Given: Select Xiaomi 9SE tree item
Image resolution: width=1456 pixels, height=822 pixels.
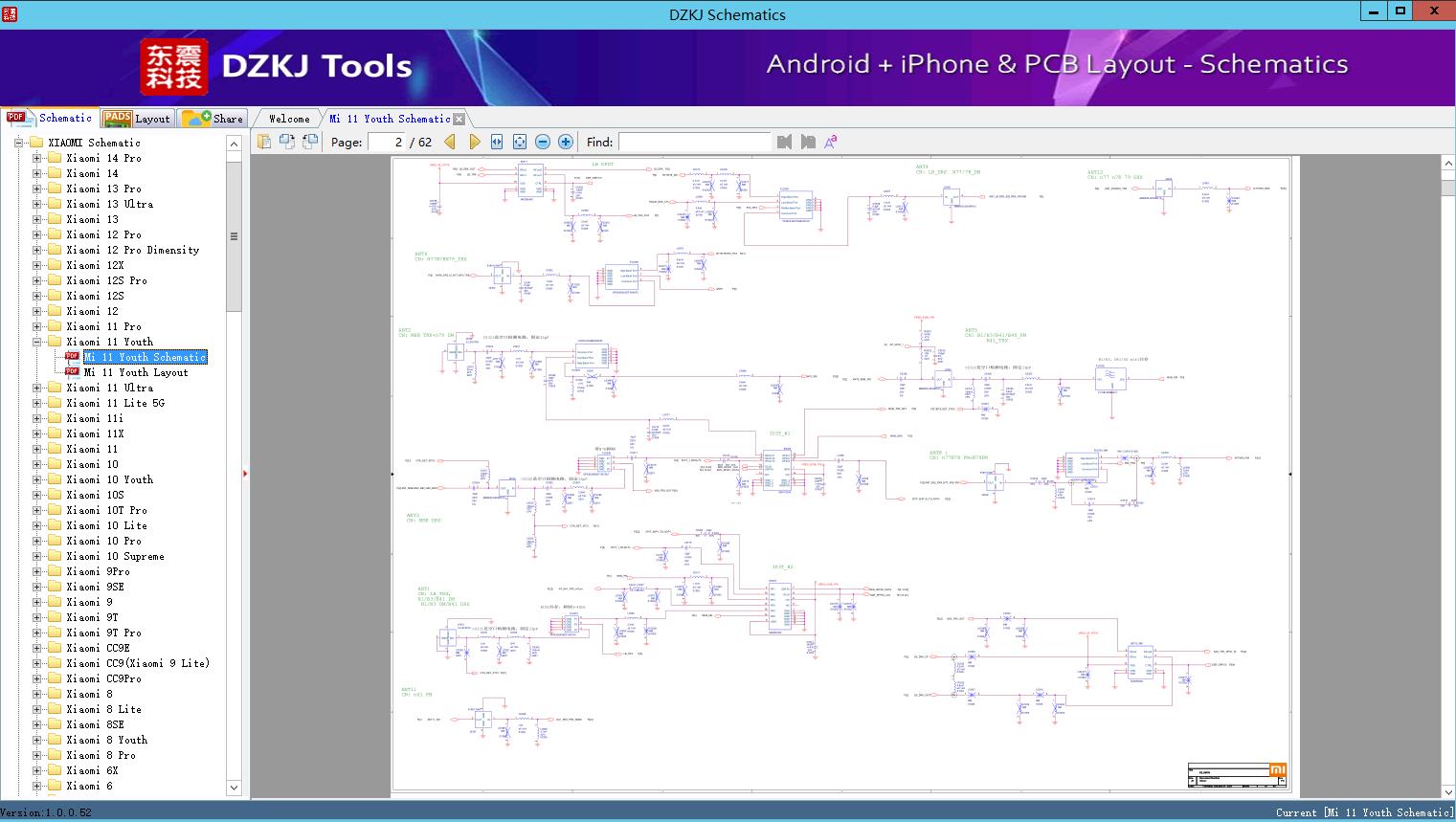Looking at the screenshot, I should pyautogui.click(x=95, y=587).
